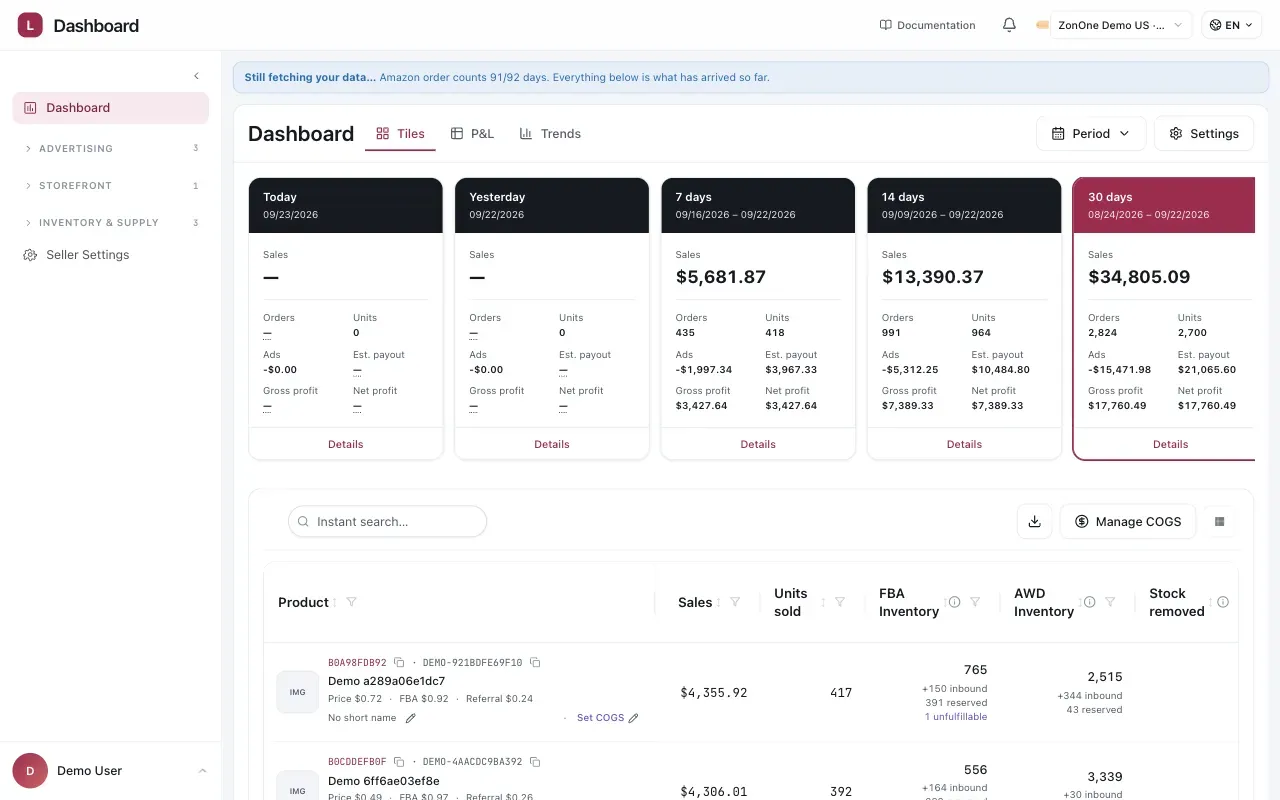Open Details for the 7 days tile
Image resolution: width=1280 pixels, height=800 pixels.
click(x=758, y=444)
